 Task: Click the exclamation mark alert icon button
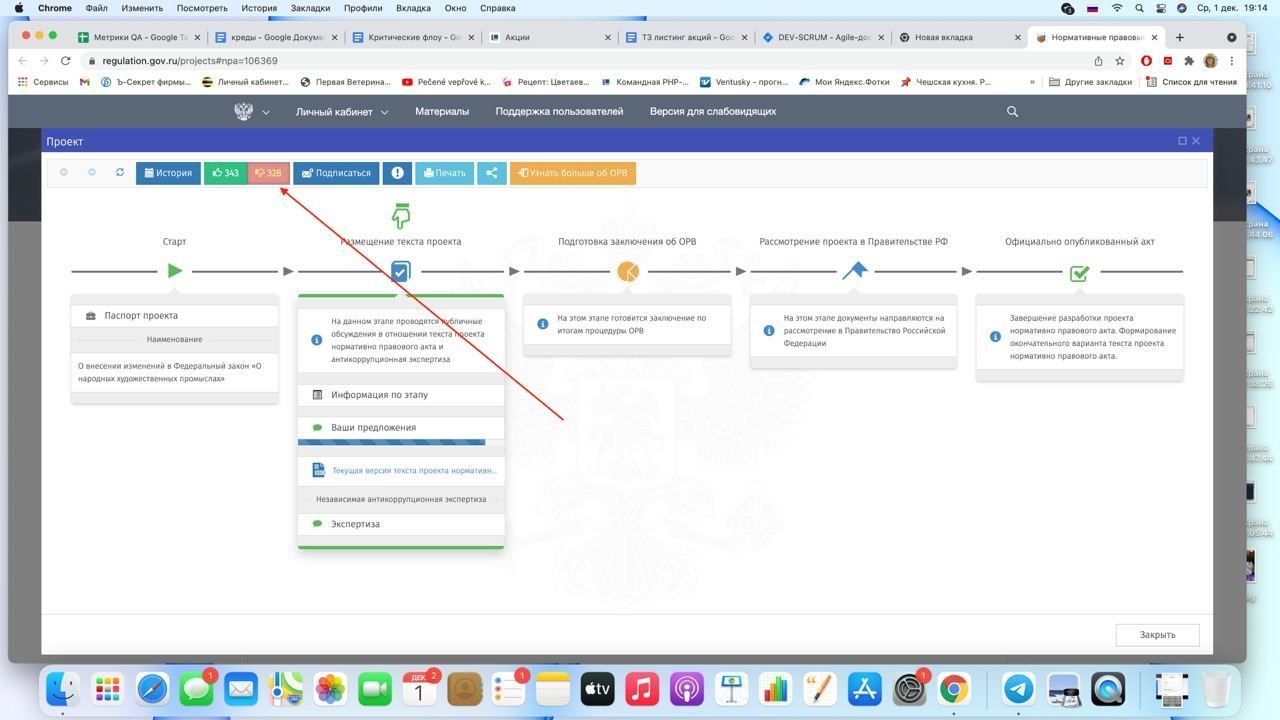click(397, 173)
